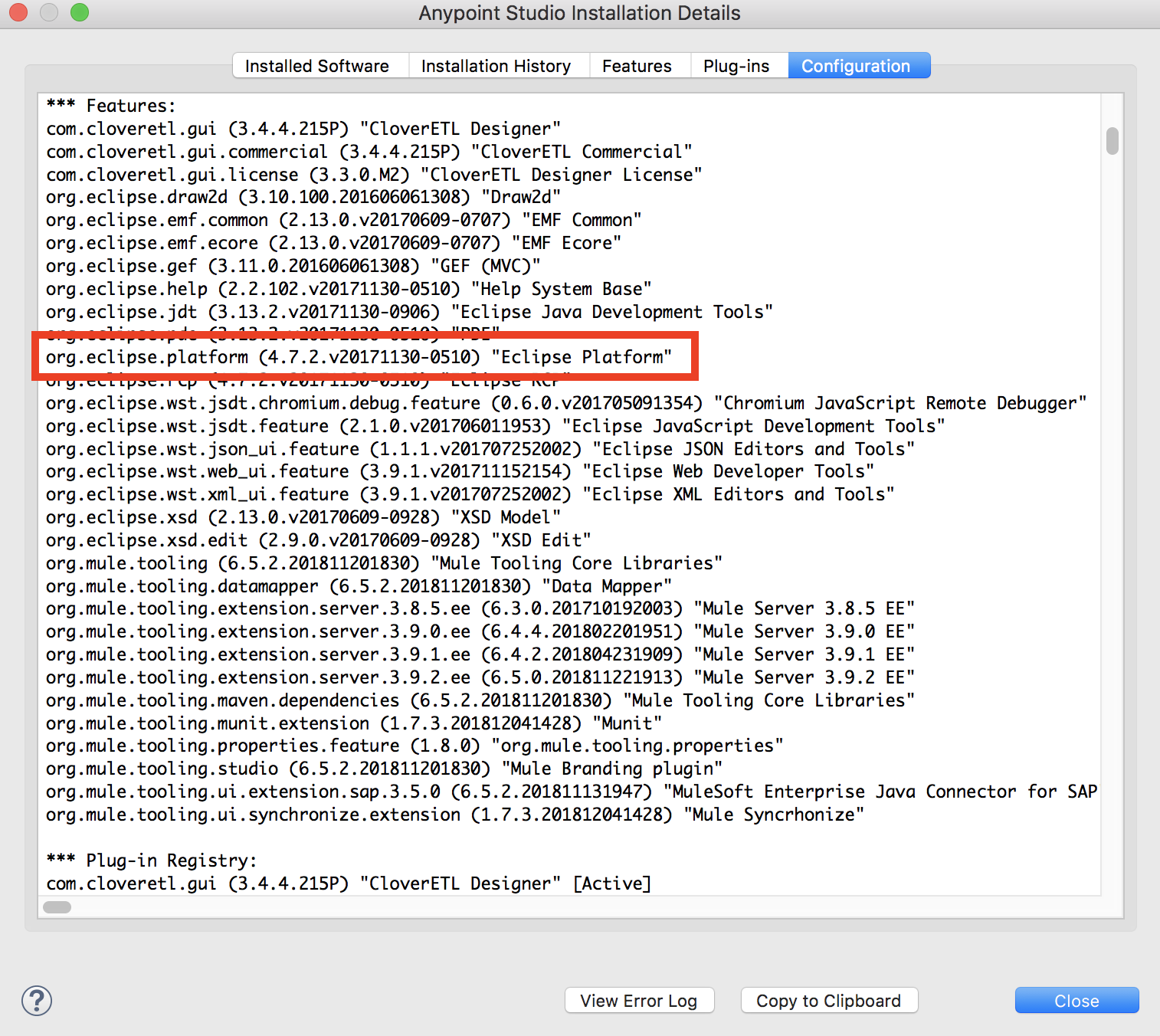Open the Installation History tab
This screenshot has width=1160, height=1036.
pos(496,66)
